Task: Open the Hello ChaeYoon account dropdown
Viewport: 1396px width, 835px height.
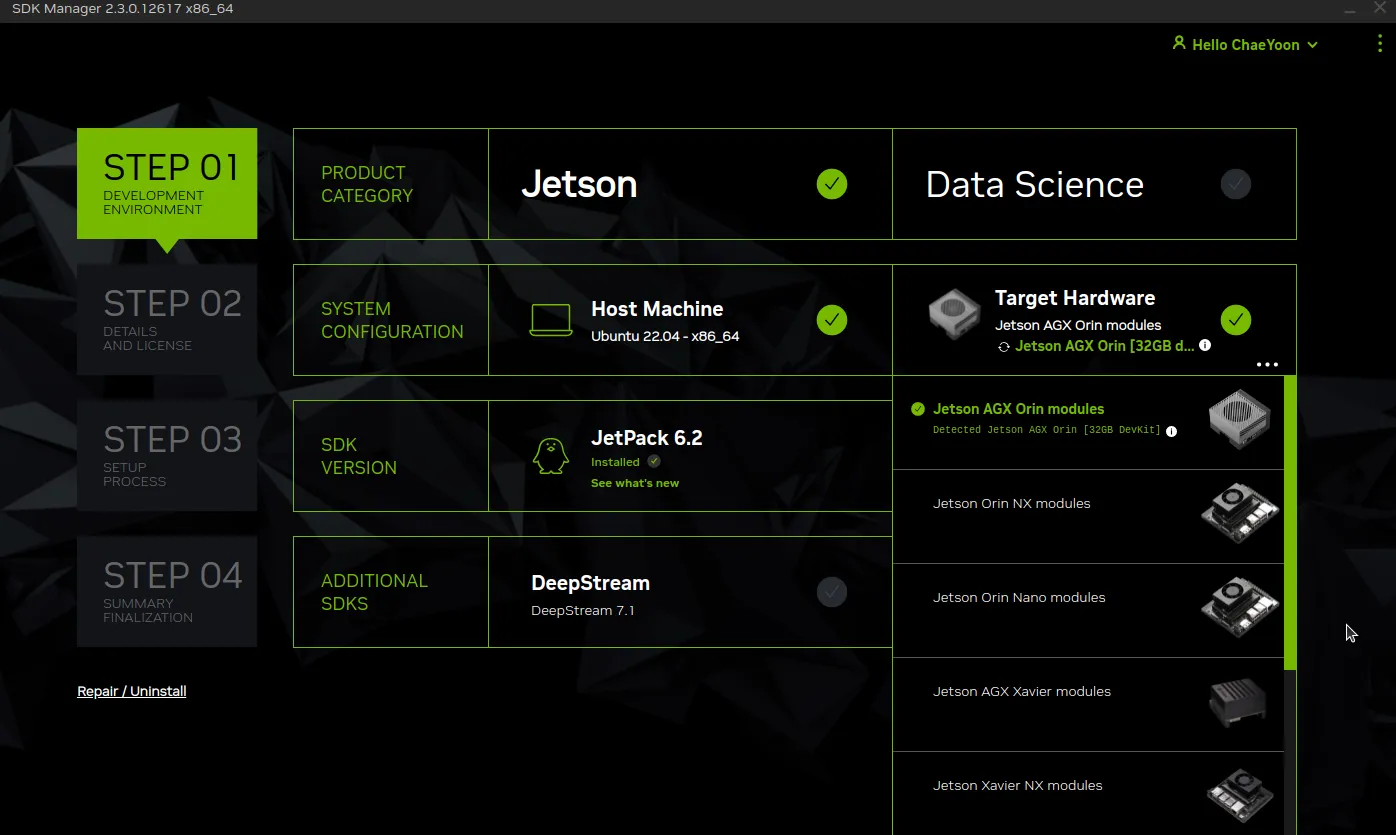Action: [1245, 45]
